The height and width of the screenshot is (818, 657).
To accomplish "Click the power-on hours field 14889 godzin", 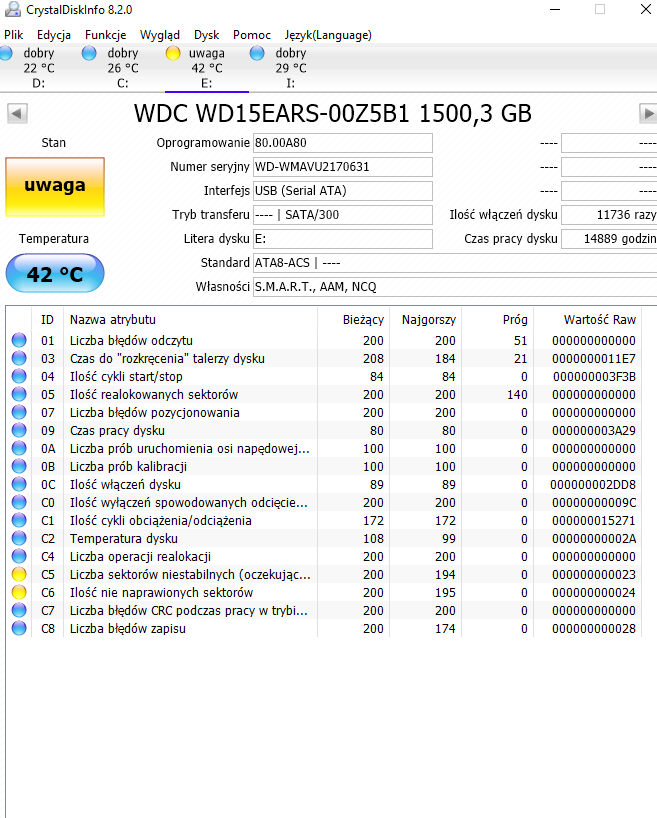I will click(609, 239).
